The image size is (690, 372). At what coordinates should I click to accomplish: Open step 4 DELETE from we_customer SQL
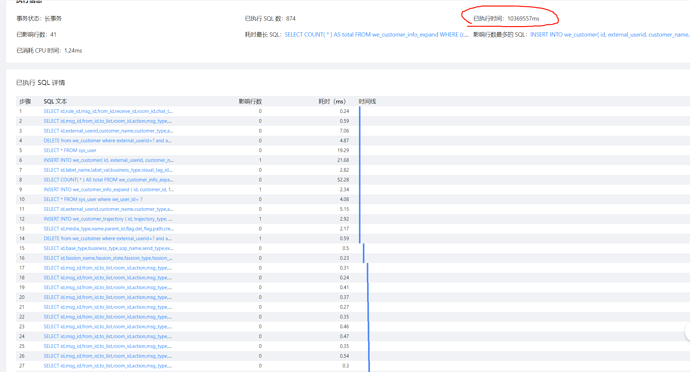[x=107, y=140]
